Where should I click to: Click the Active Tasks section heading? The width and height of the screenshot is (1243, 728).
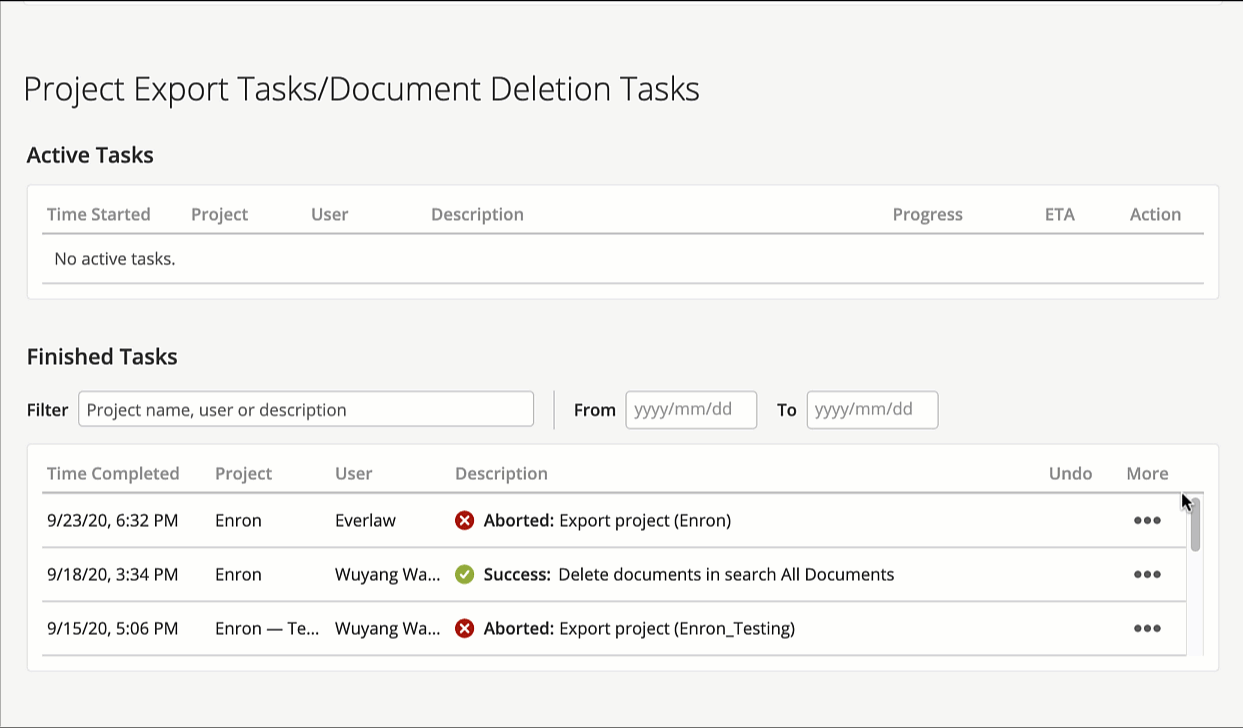tap(90, 155)
